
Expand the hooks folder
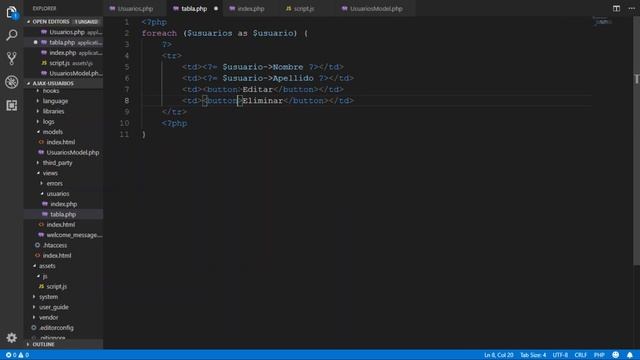63,91
